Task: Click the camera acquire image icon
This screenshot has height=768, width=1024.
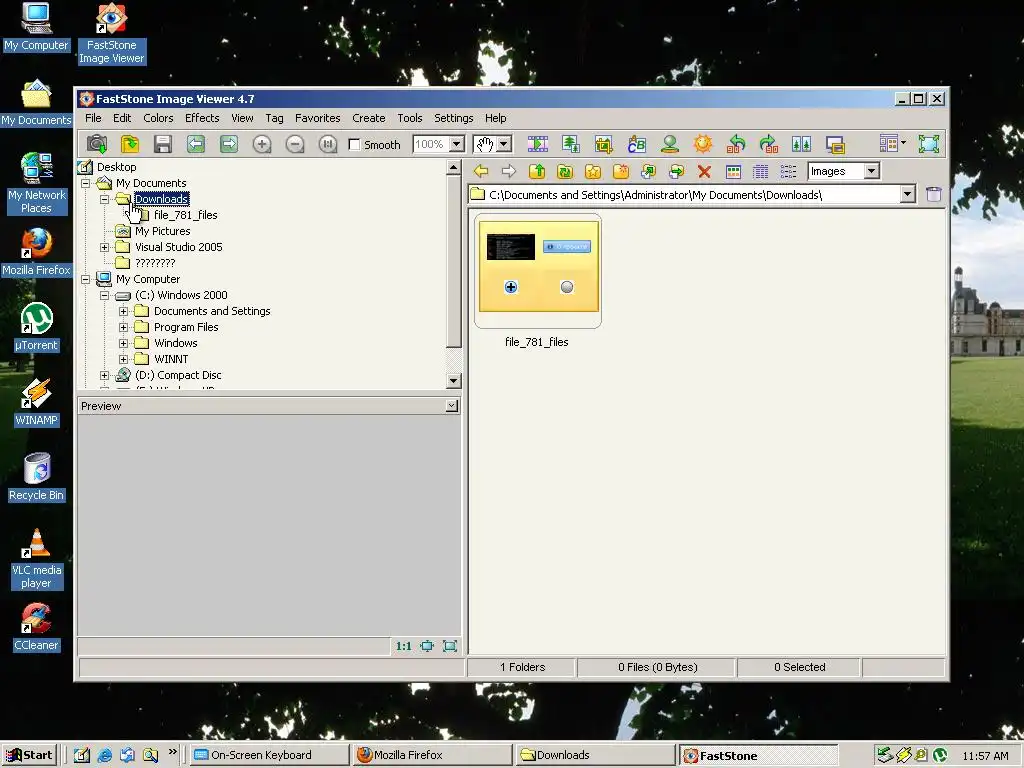Action: [x=97, y=144]
